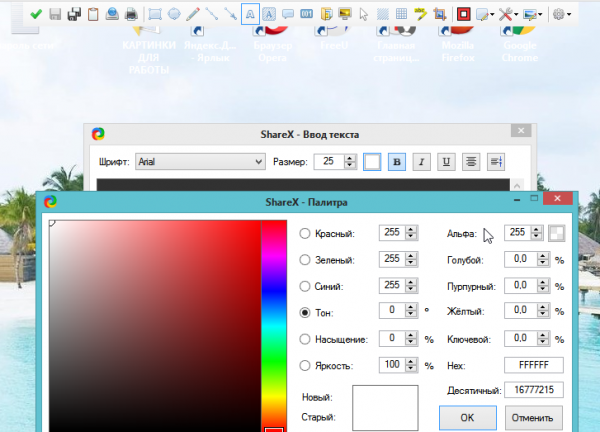
Task: Toggle bold formatting in text dialog
Action: (397, 162)
